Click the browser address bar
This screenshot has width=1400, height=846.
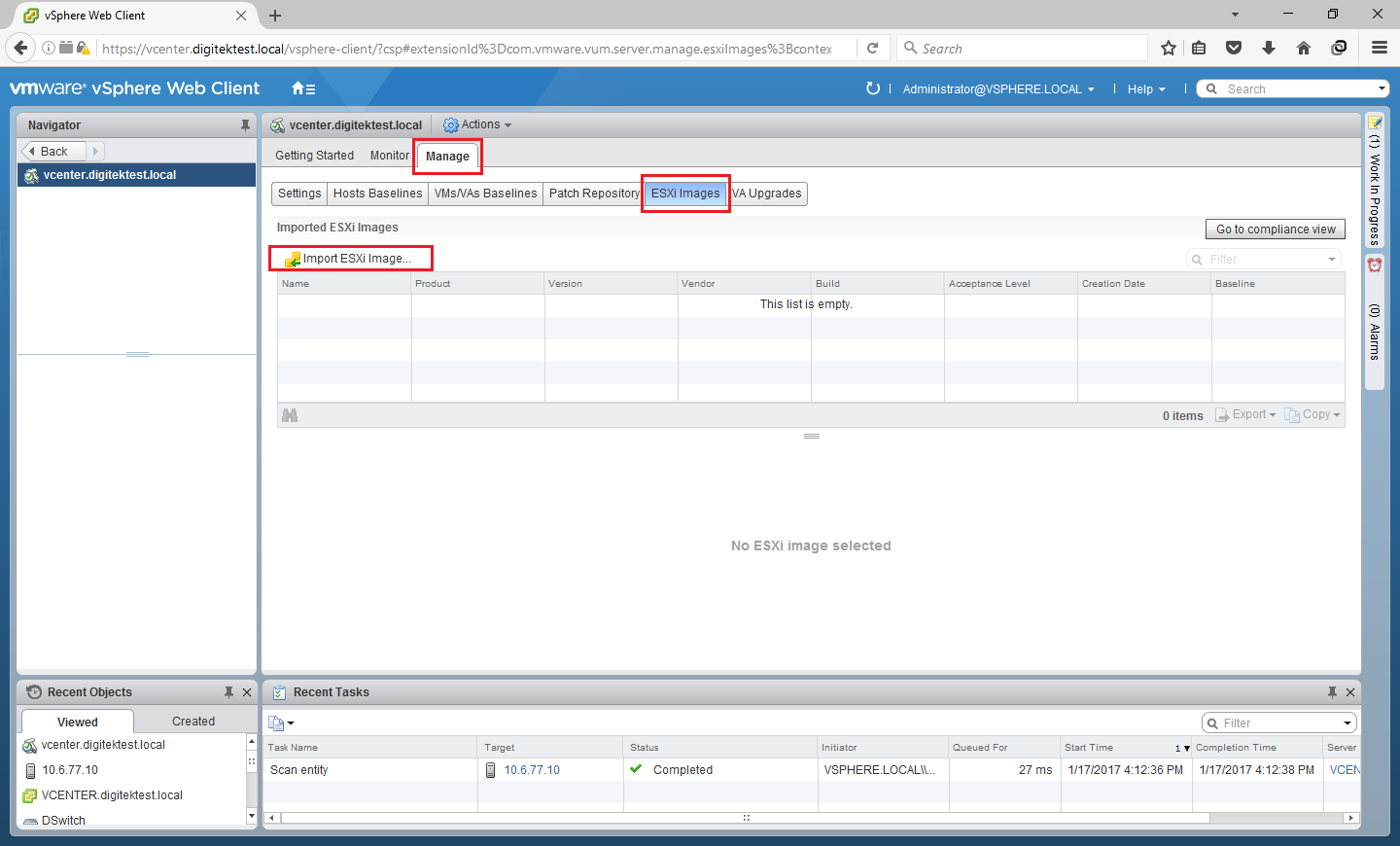click(x=467, y=49)
